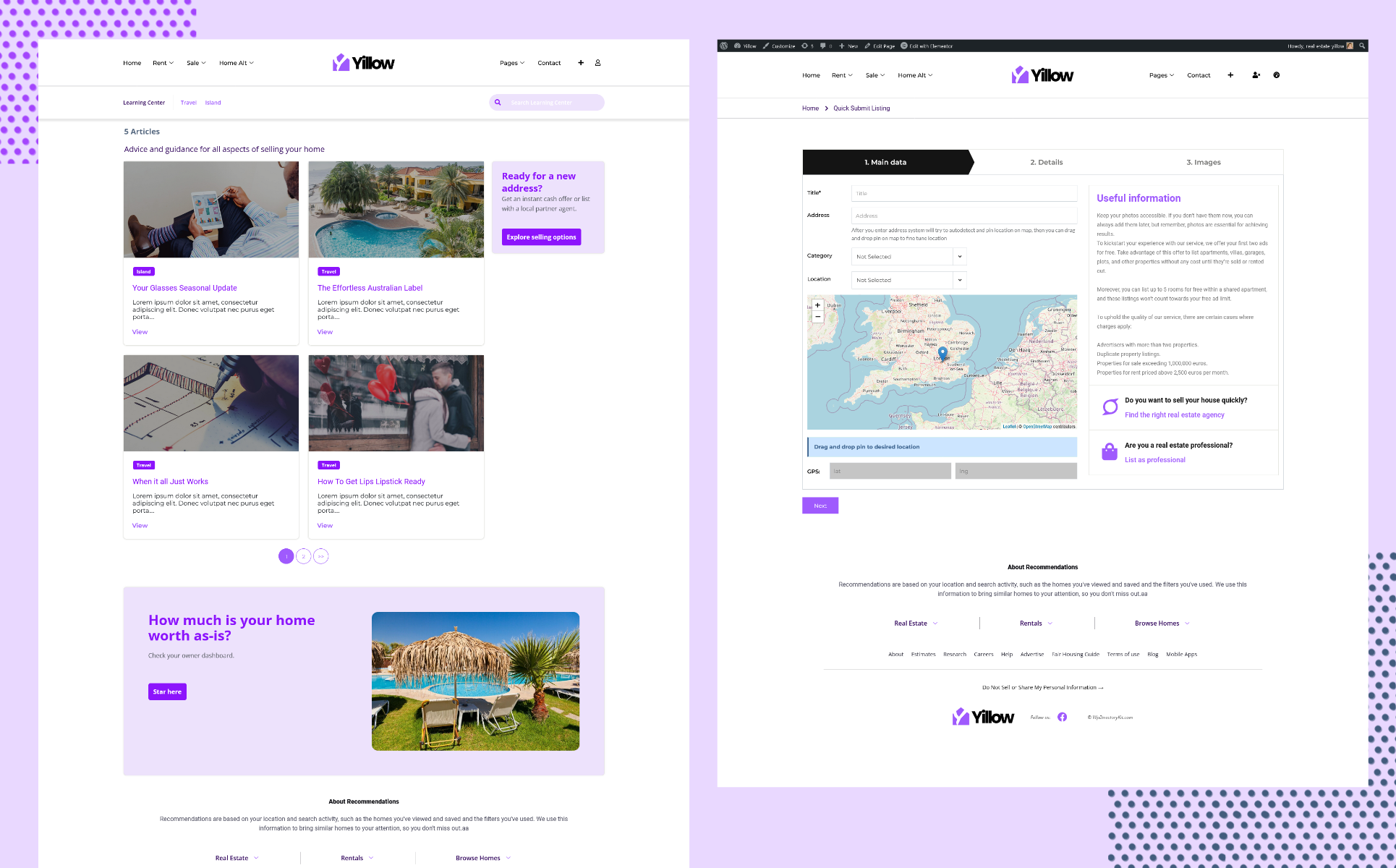Switch to the 2. Details step tab
The width and height of the screenshot is (1396, 868).
point(1046,162)
